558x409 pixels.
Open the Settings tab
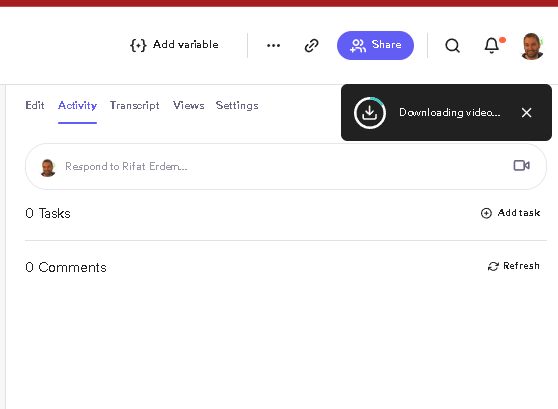237,105
